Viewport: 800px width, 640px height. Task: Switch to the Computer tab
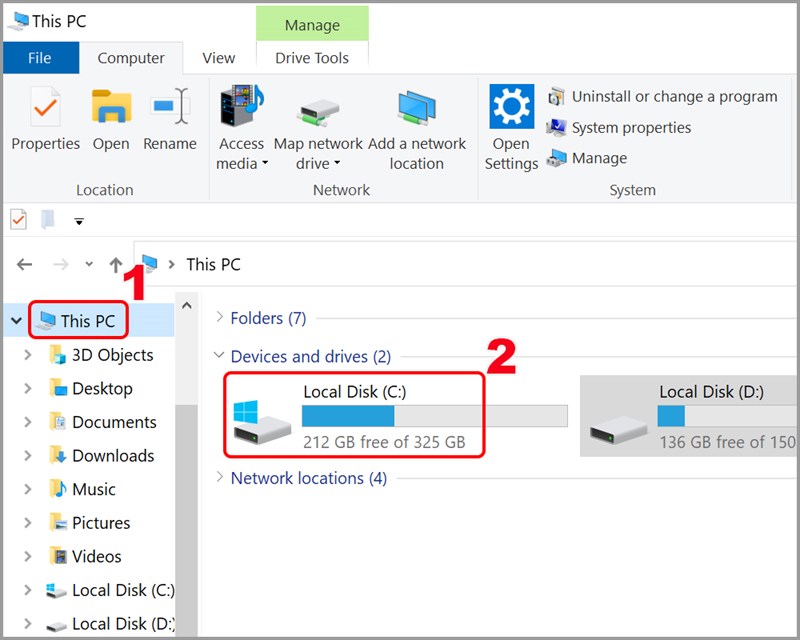tap(131, 58)
